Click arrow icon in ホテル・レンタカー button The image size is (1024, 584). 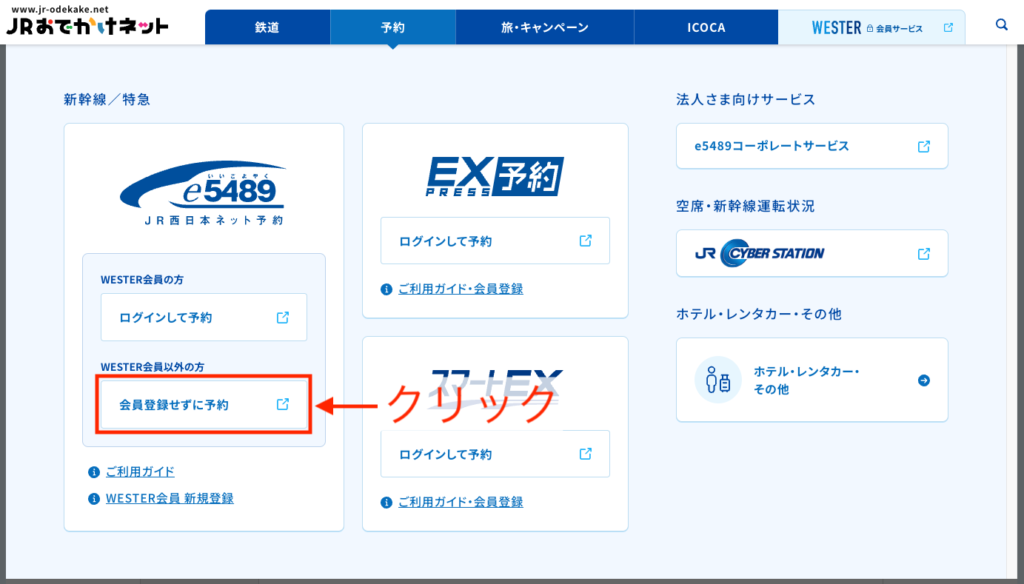point(924,380)
